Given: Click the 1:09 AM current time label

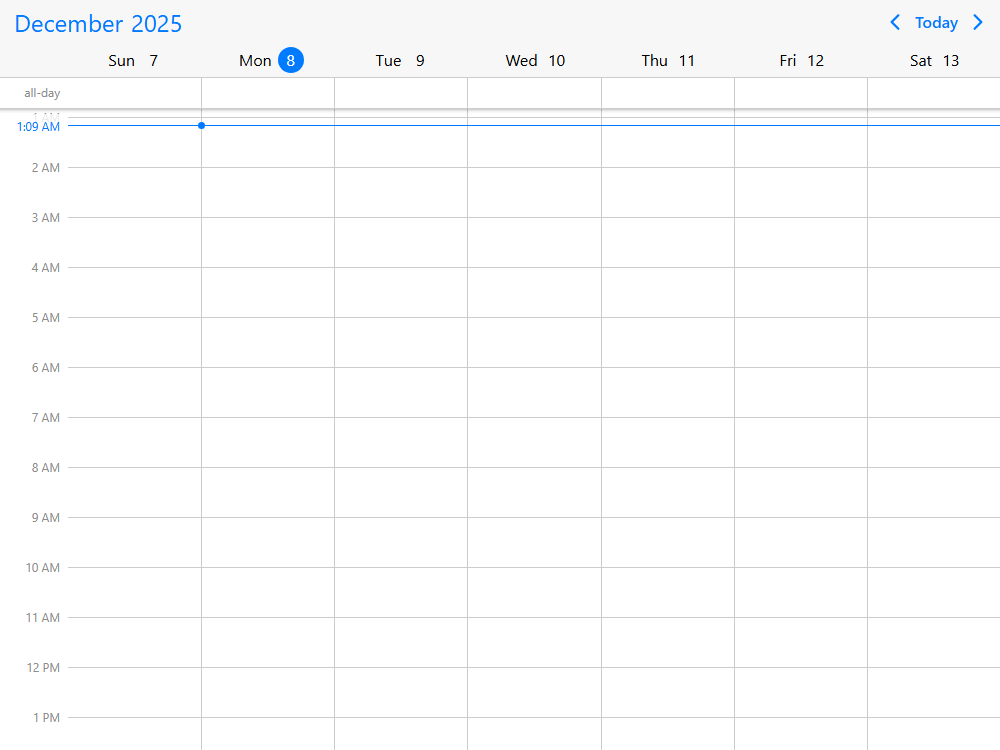Looking at the screenshot, I should click(x=38, y=127).
